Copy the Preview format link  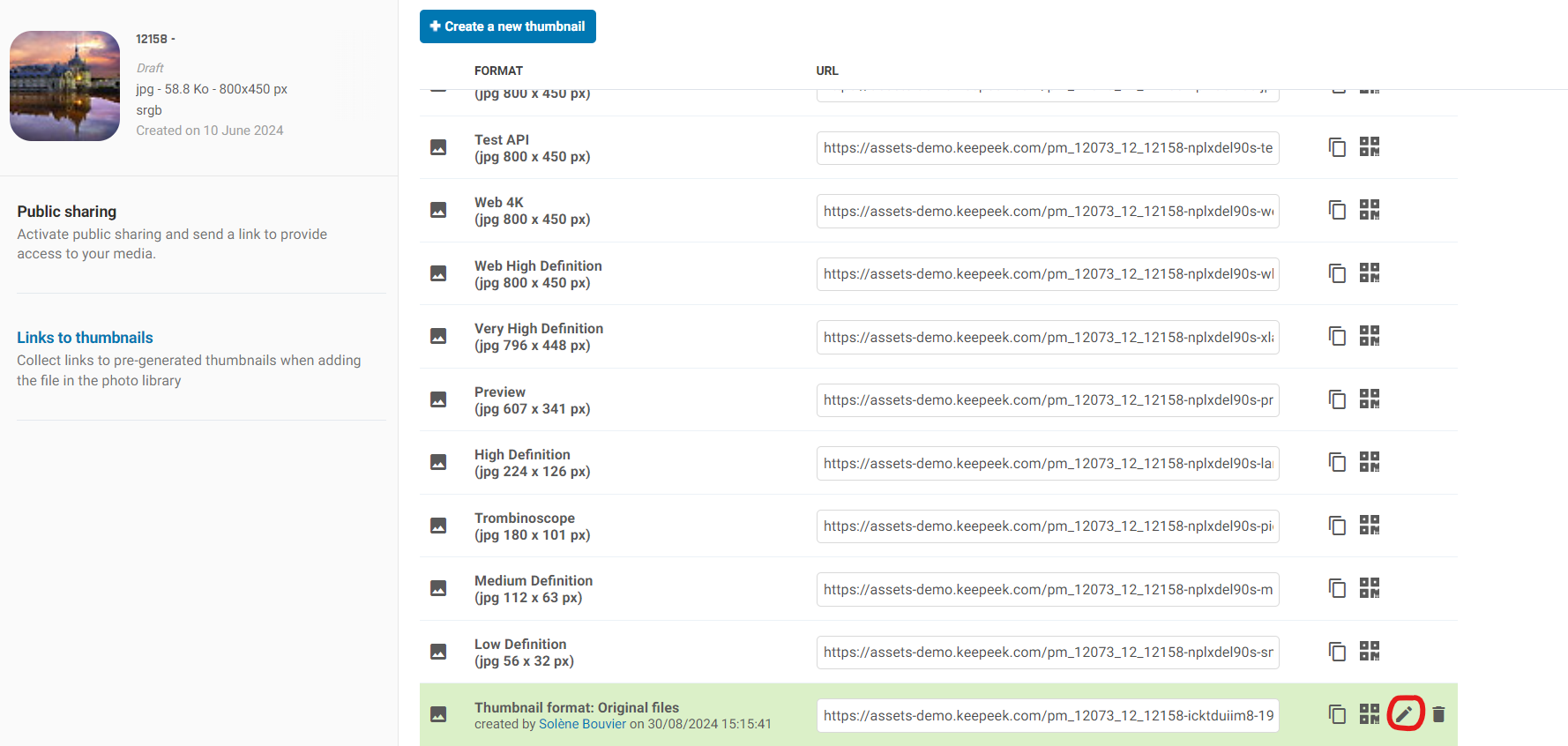pyautogui.click(x=1337, y=399)
